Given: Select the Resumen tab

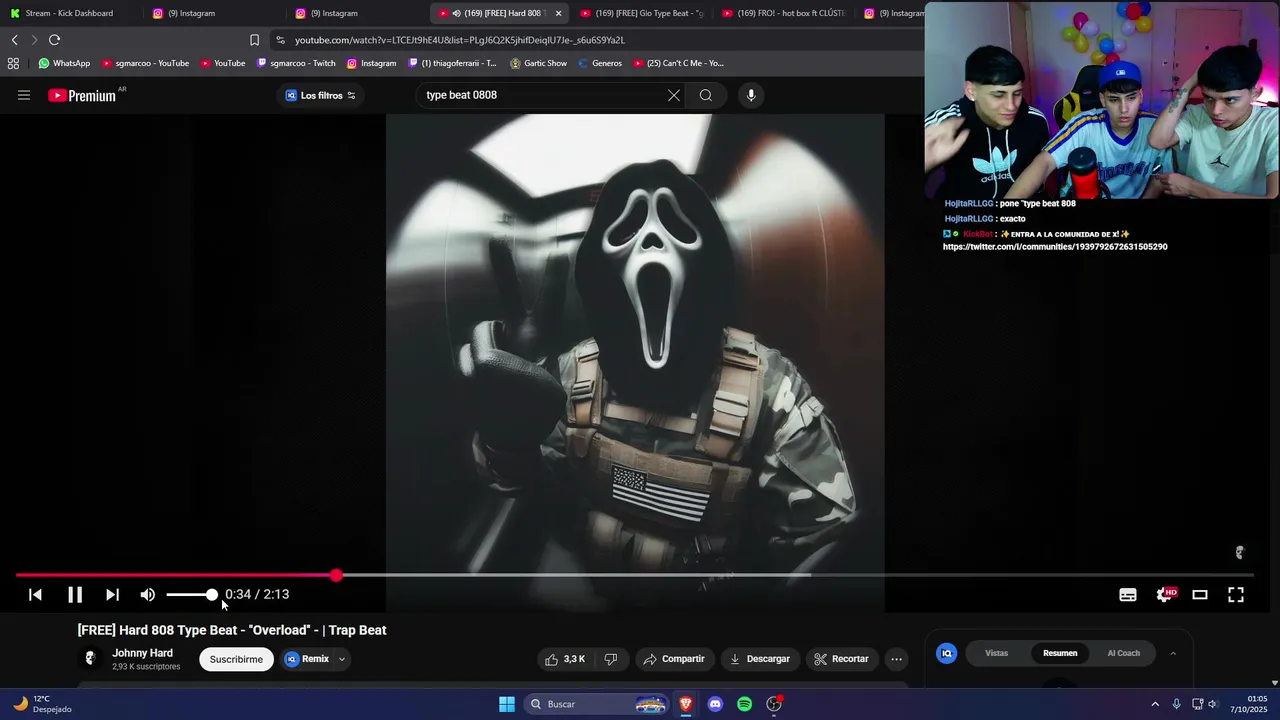Looking at the screenshot, I should coord(1060,653).
